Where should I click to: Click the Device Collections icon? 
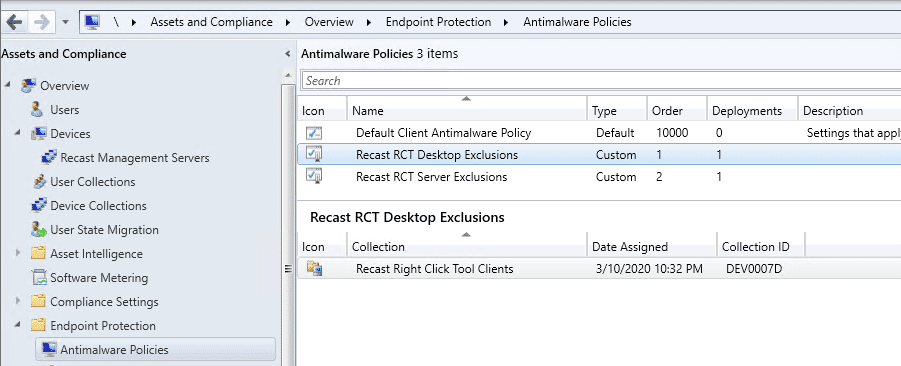[x=38, y=205]
